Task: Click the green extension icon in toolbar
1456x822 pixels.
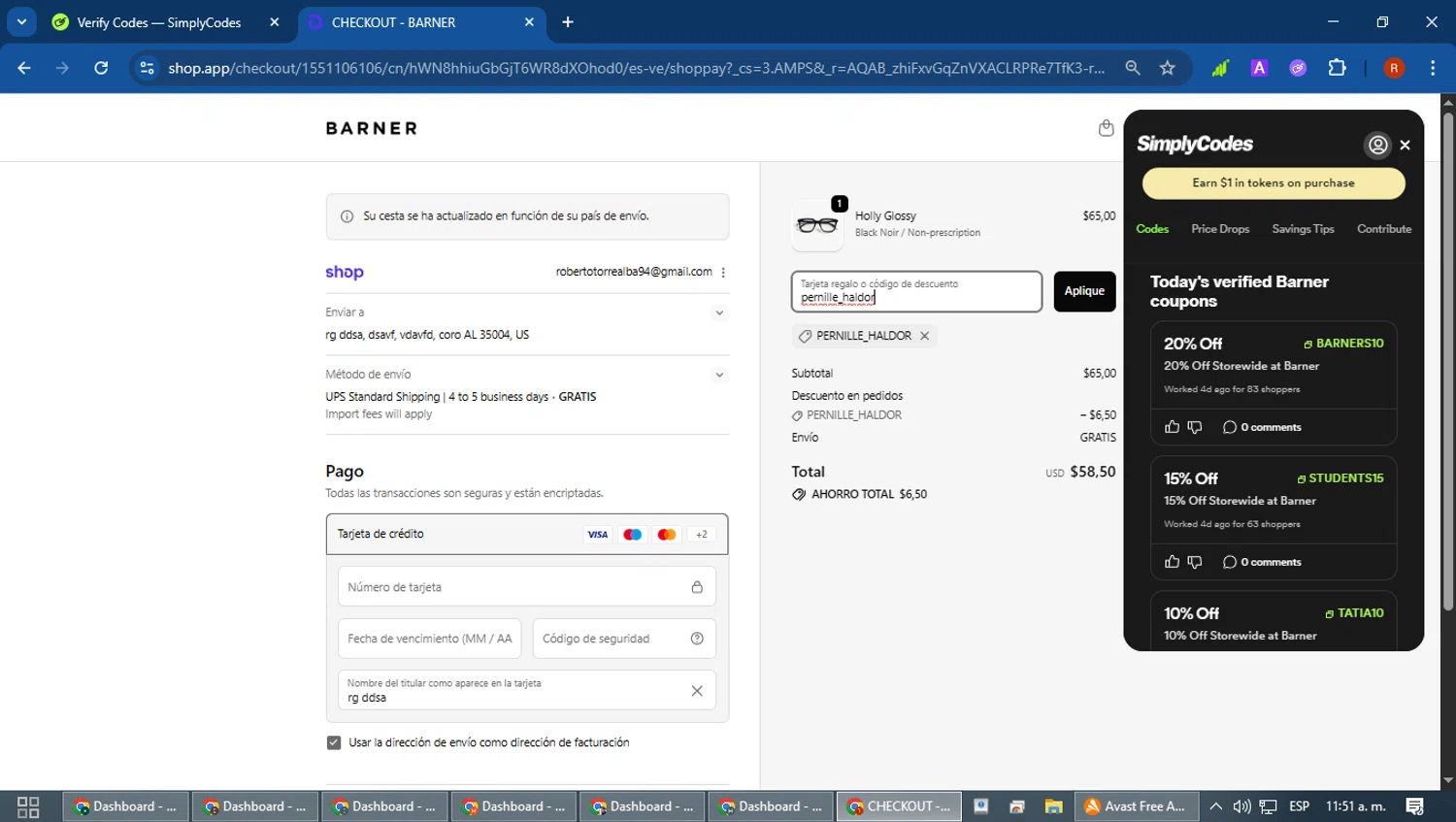Action: [1220, 68]
